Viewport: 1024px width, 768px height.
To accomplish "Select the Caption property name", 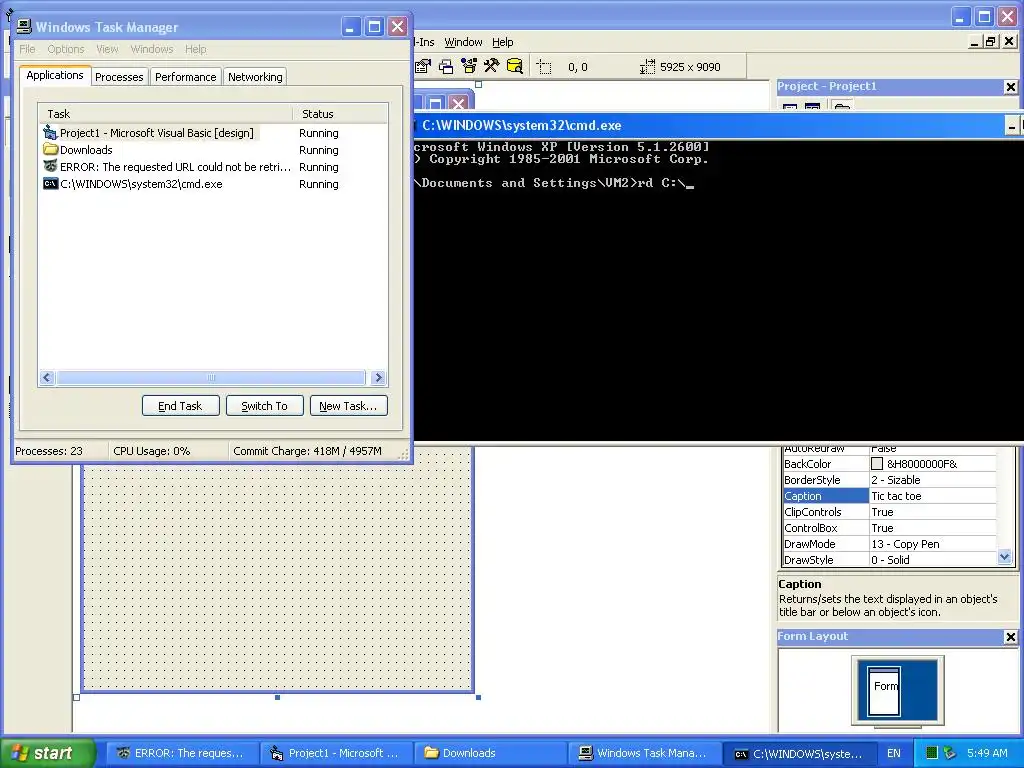I will [825, 496].
